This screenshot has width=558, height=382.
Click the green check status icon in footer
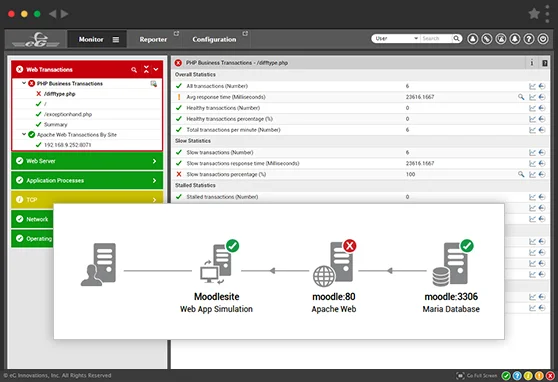pyautogui.click(x=506, y=376)
